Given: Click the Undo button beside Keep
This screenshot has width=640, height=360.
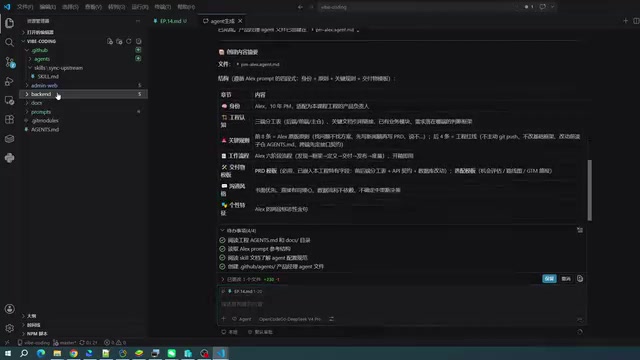Looking at the screenshot, I should tap(566, 279).
